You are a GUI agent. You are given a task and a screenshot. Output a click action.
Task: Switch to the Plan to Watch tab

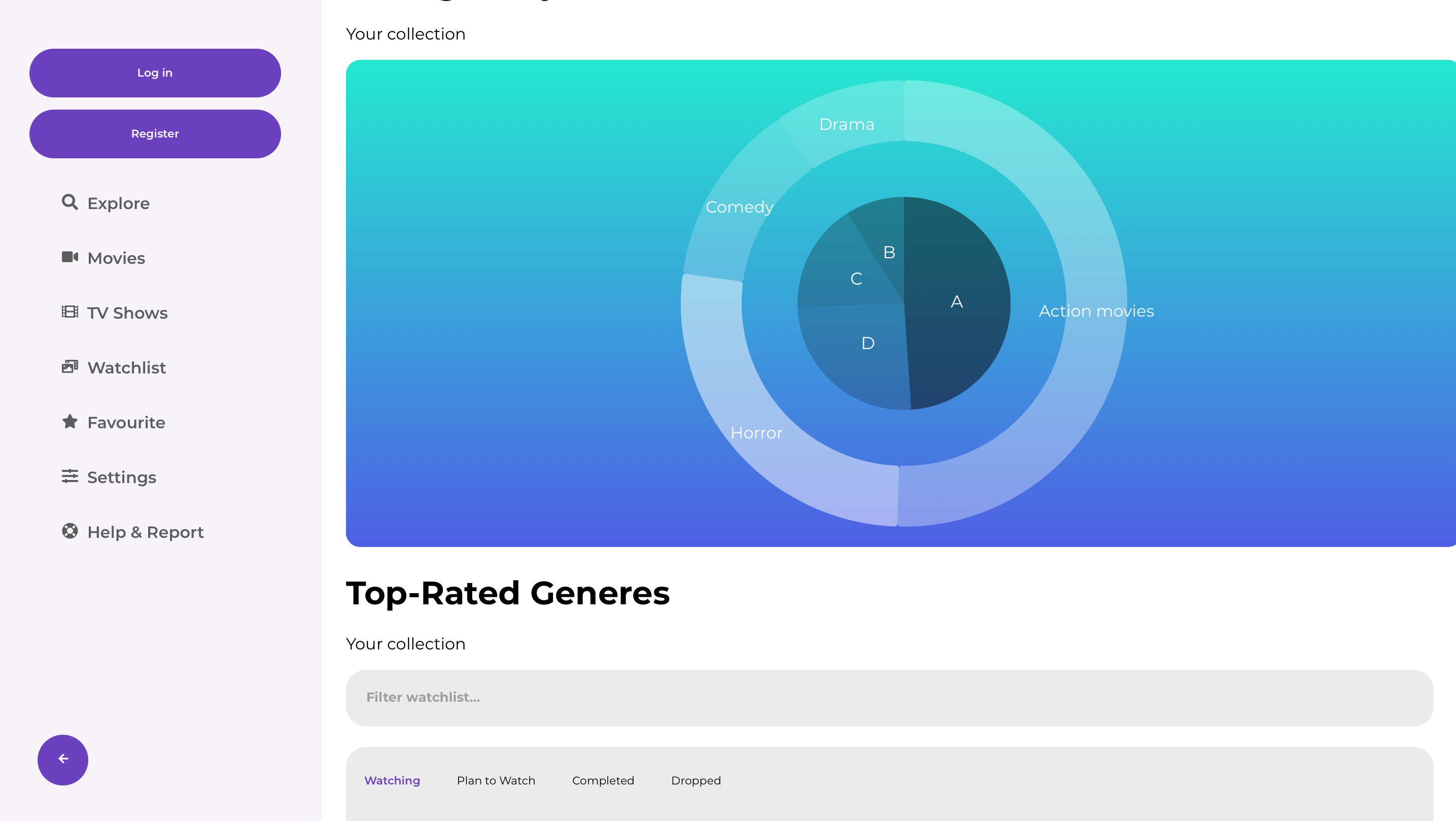coord(496,780)
